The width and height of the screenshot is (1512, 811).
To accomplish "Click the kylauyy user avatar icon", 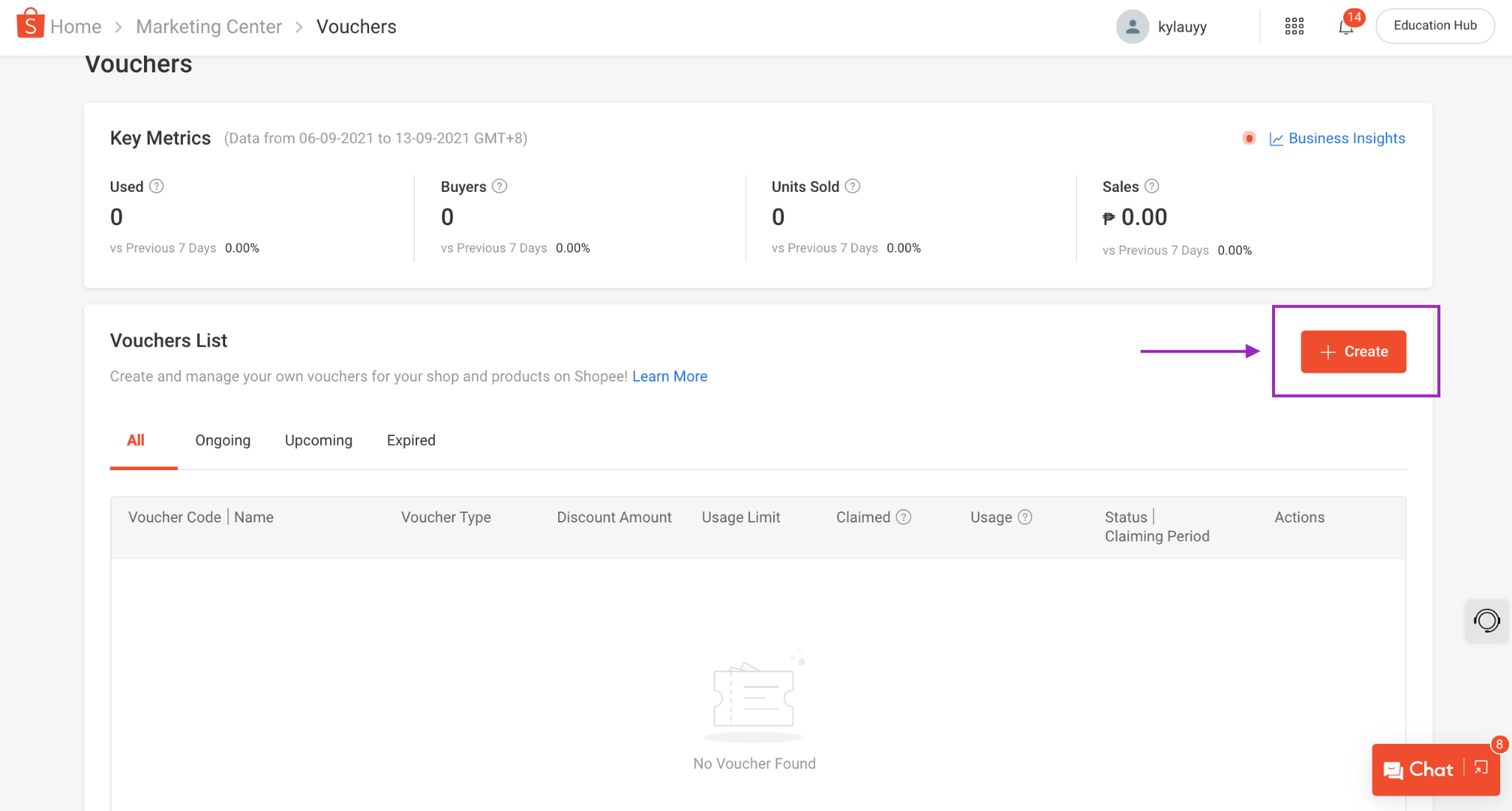I will coord(1132,27).
